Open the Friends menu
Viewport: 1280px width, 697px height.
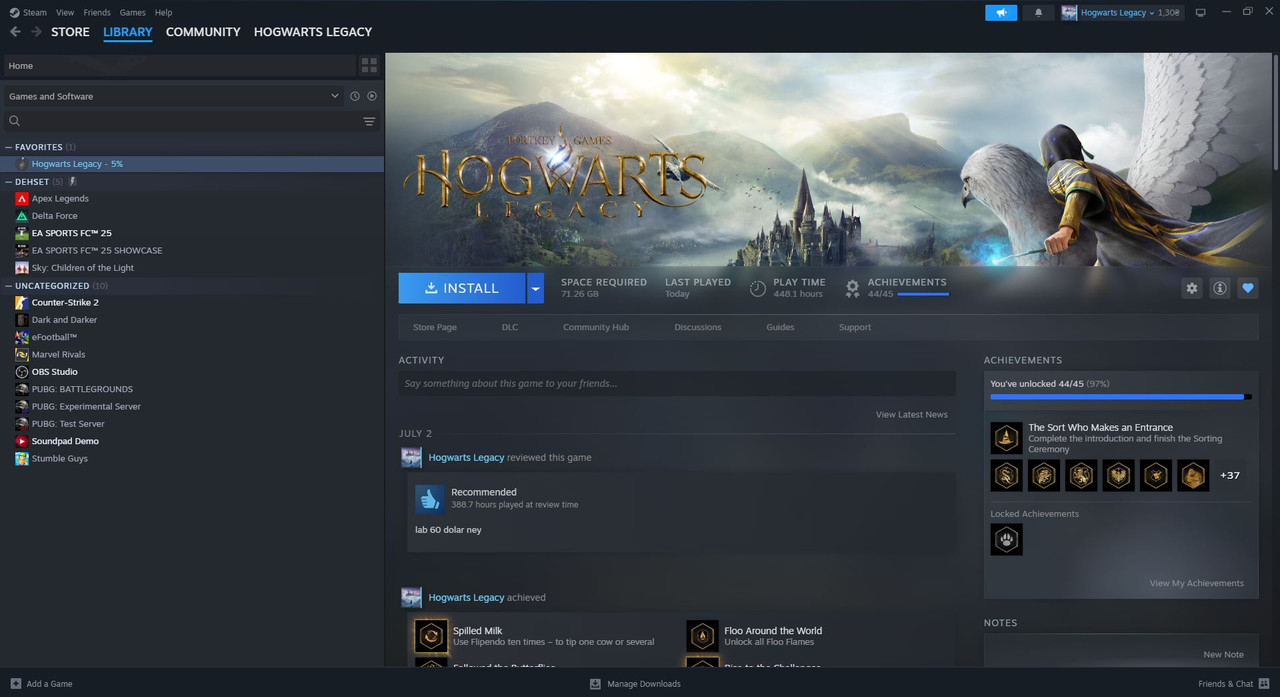(x=97, y=12)
